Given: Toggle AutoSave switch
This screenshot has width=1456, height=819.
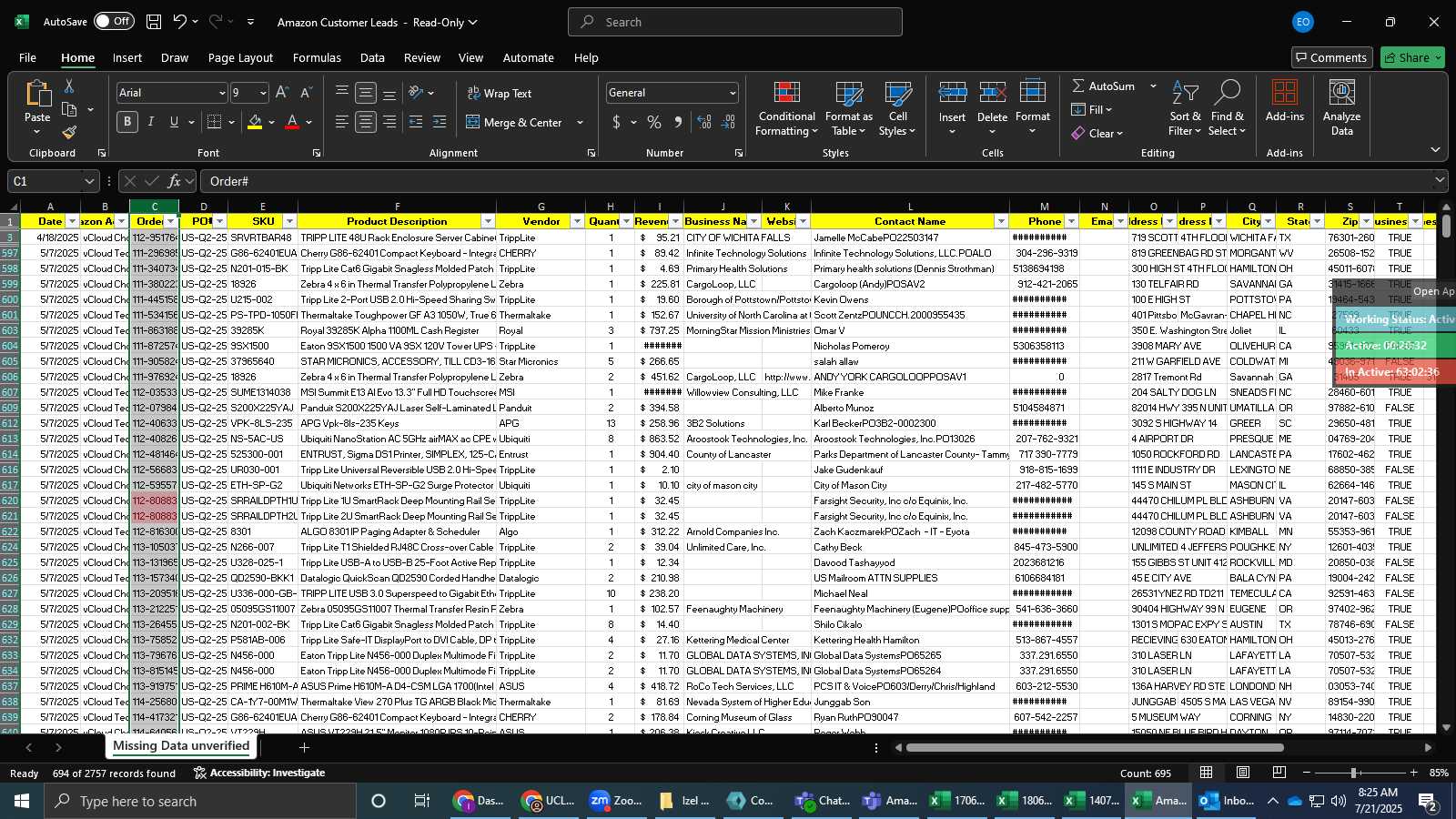Looking at the screenshot, I should click(114, 21).
